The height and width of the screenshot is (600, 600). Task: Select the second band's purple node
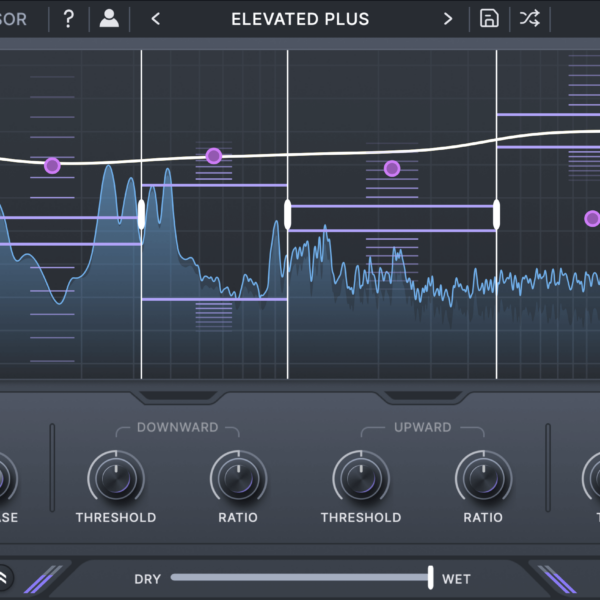coord(213,156)
